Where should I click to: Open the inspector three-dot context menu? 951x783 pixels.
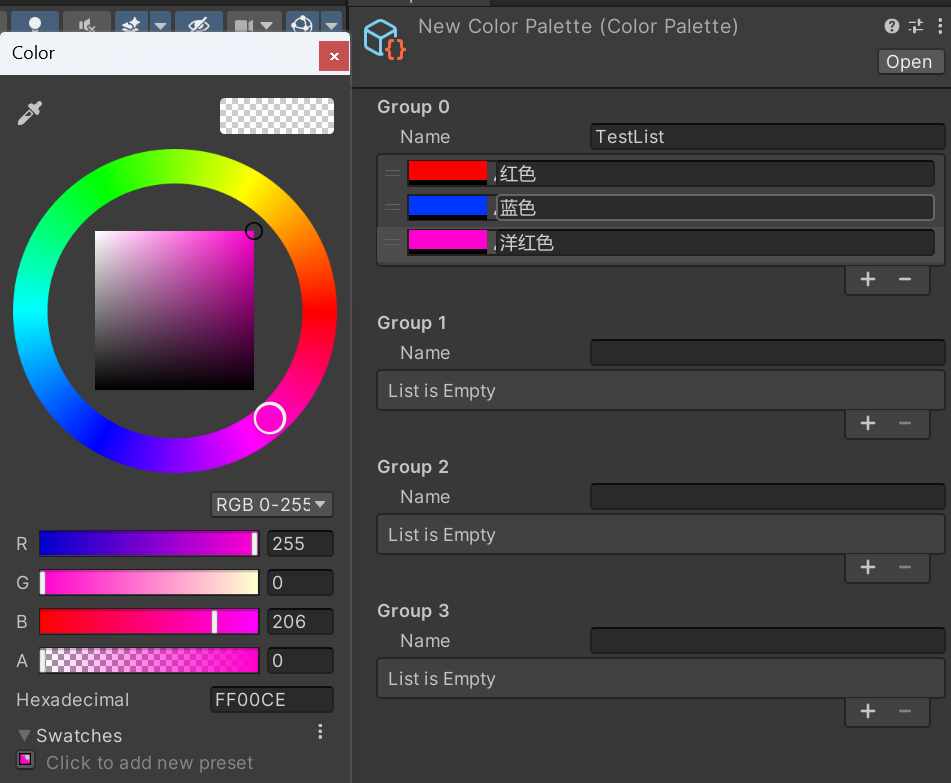938,27
